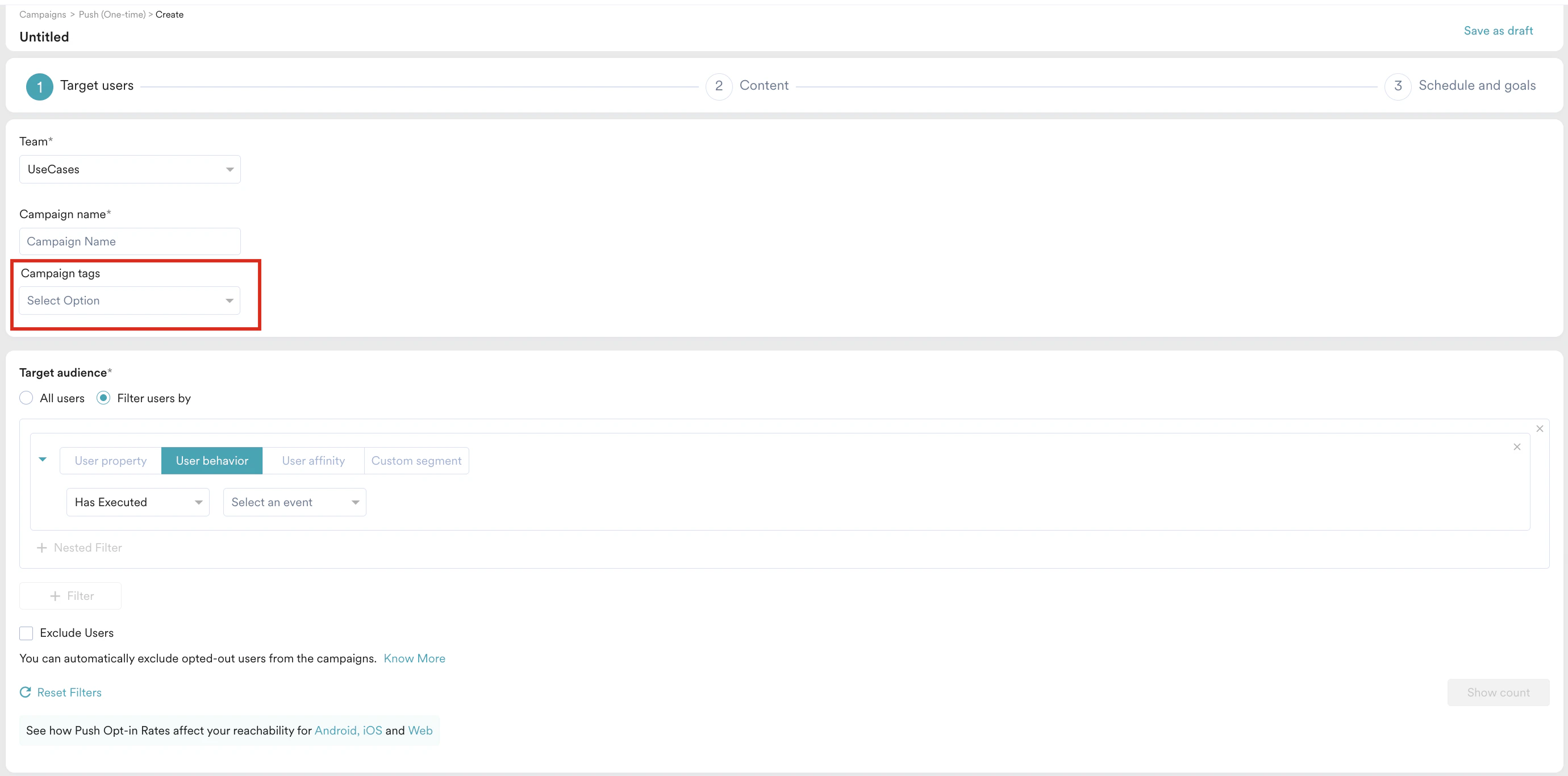
Task: Click the step 2 Content circle indicator
Action: pyautogui.click(x=718, y=86)
